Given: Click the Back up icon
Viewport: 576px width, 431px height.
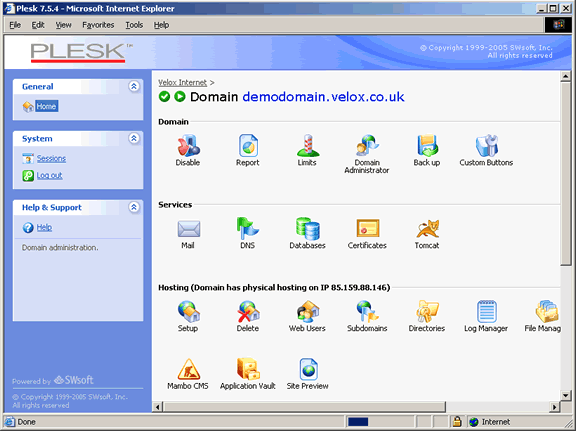Looking at the screenshot, I should pos(427,146).
